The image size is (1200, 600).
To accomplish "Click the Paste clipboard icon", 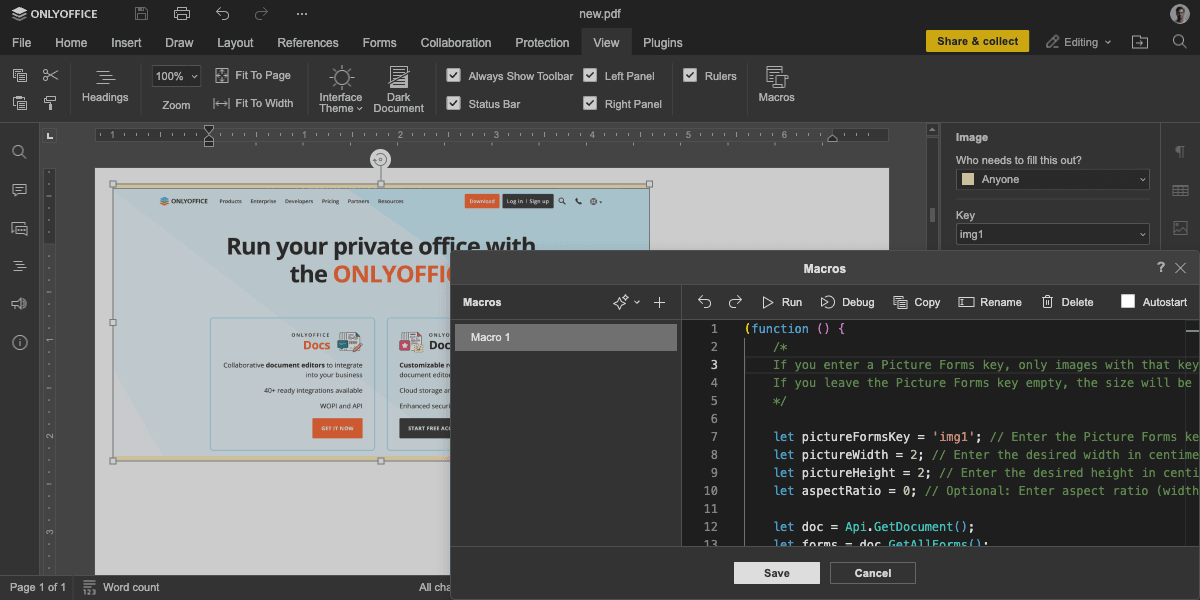I will pos(20,103).
